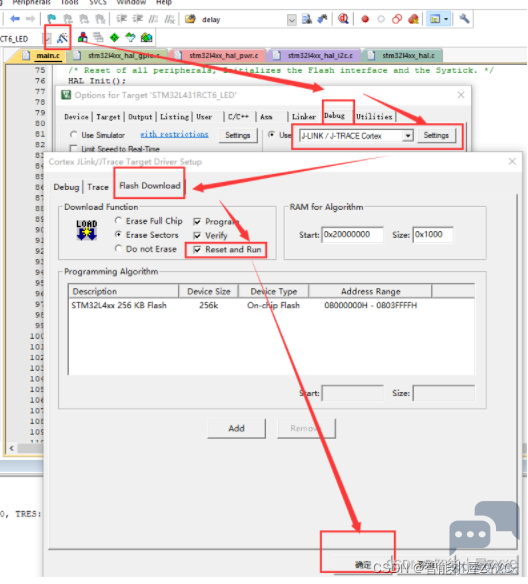Click the uncomment selection icon

[169, 19]
